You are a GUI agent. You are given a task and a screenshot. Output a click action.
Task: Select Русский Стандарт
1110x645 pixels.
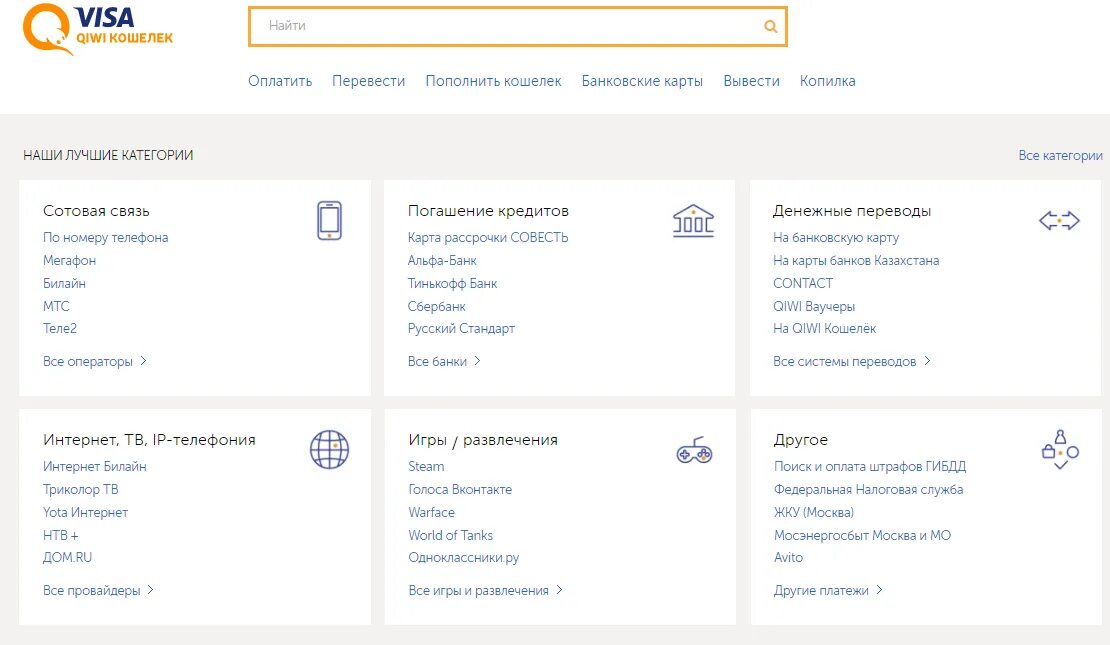(x=461, y=329)
